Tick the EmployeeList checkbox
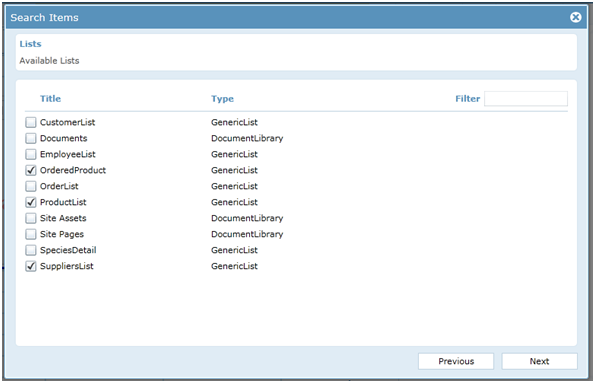This screenshot has height=383, width=595. point(31,154)
